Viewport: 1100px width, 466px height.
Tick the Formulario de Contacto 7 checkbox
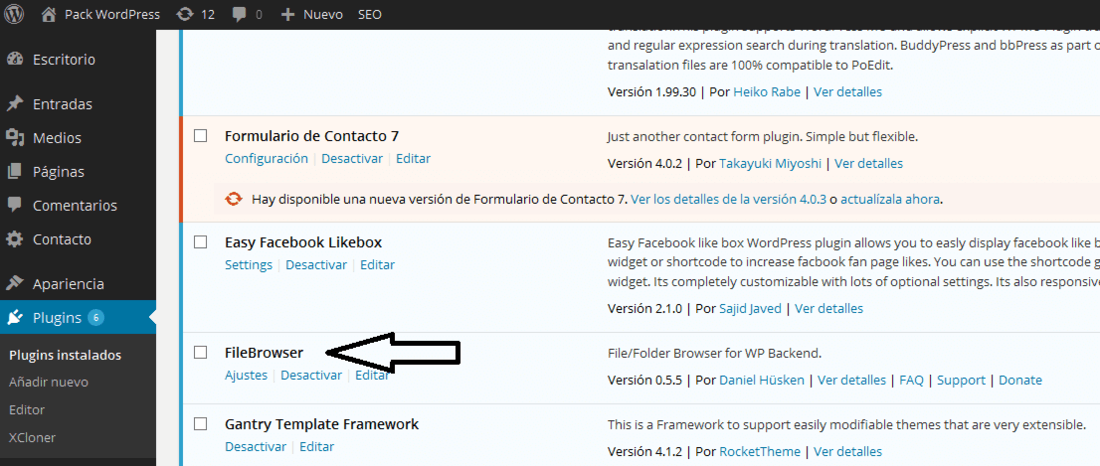(x=201, y=135)
